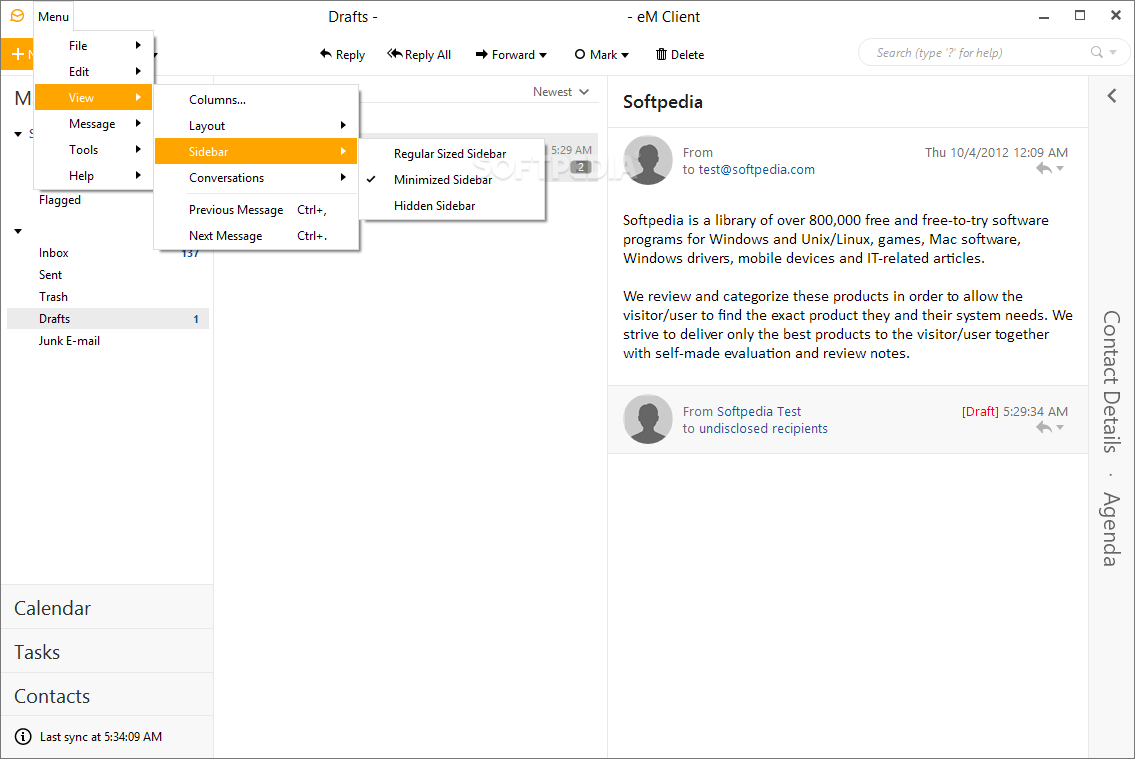Click the Last sync status text

(x=101, y=737)
